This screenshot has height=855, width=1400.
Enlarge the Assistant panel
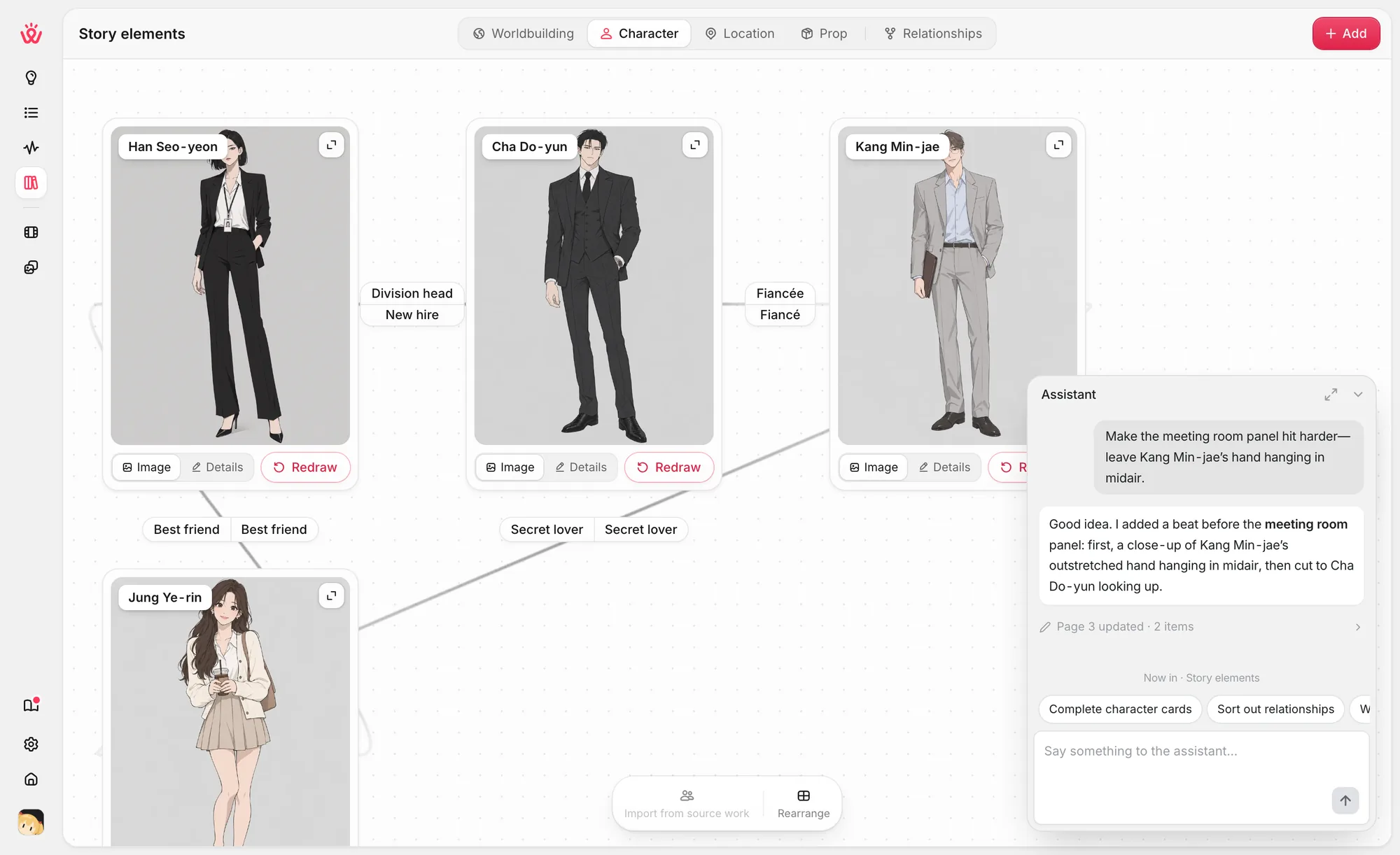pyautogui.click(x=1331, y=395)
